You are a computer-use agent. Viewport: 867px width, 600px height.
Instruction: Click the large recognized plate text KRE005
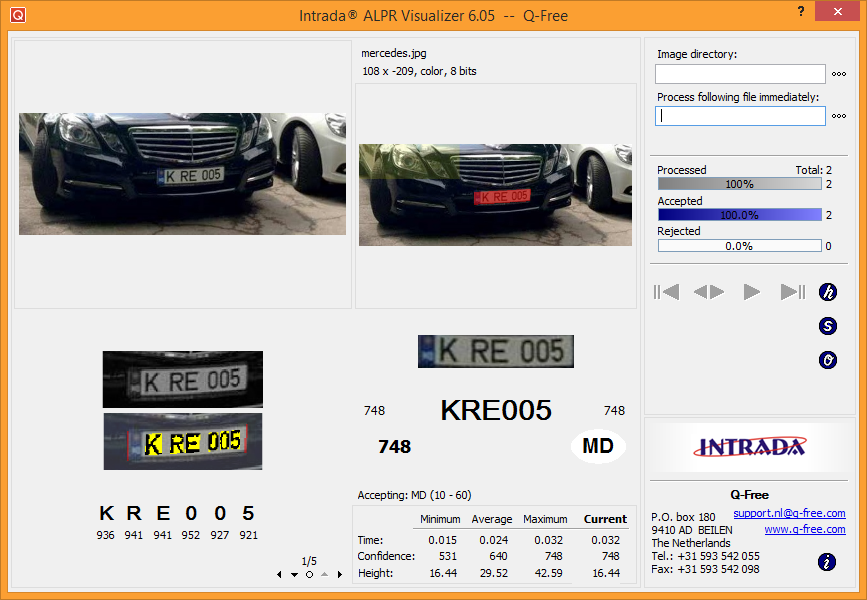496,410
